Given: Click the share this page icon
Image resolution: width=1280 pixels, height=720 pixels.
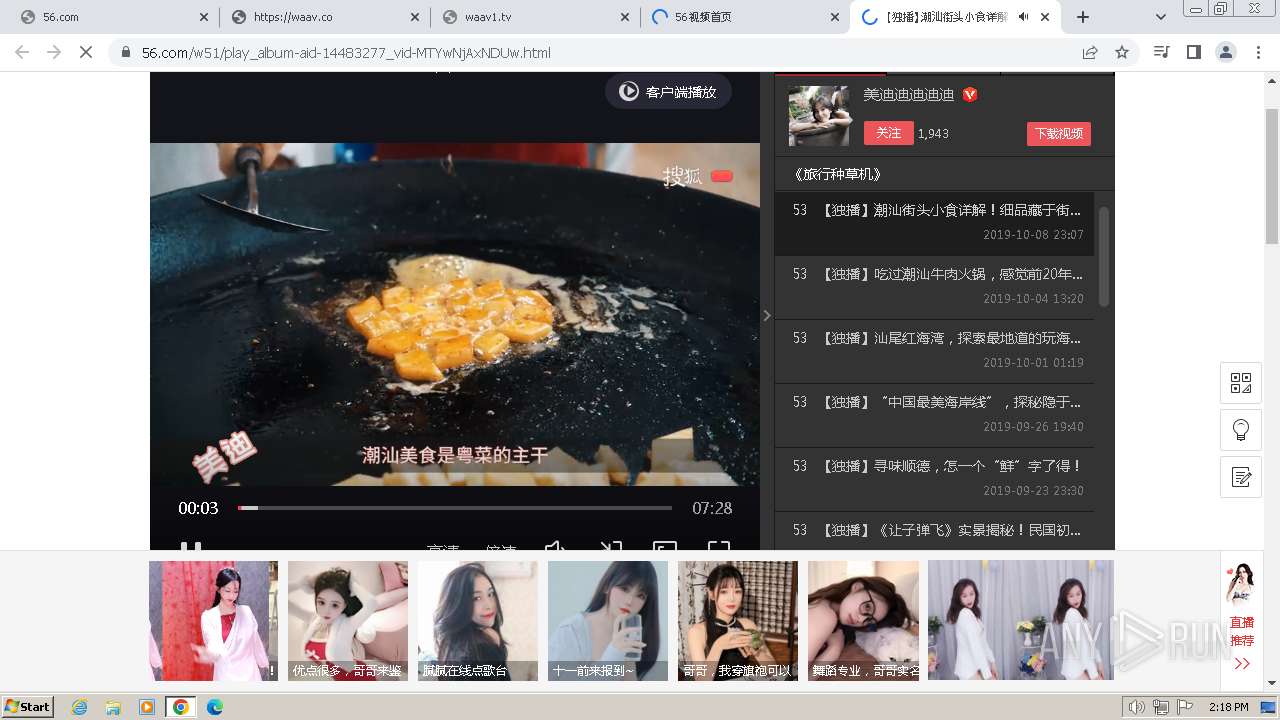Looking at the screenshot, I should [x=1090, y=52].
